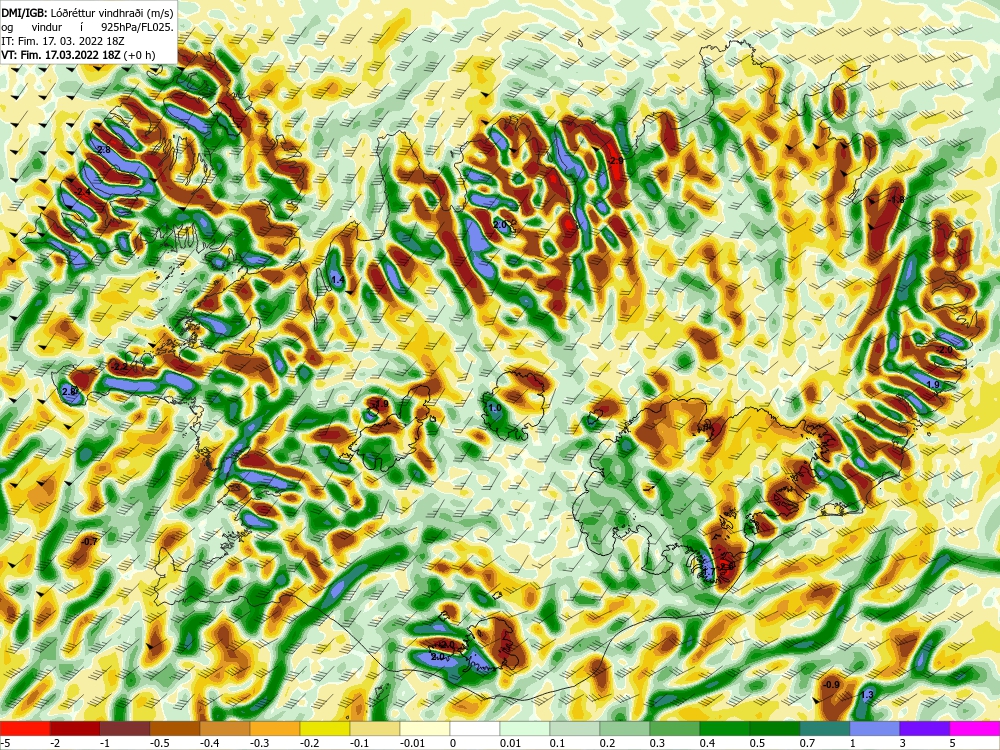The height and width of the screenshot is (750, 1000).
Task: Click the '0.3' tick label in the legend
Action: tap(658, 743)
